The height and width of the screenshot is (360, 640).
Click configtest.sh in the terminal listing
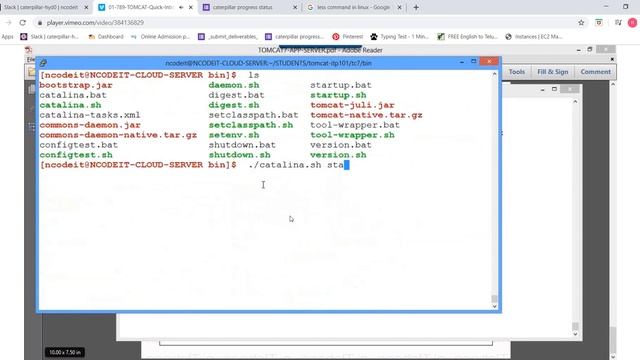coord(76,155)
